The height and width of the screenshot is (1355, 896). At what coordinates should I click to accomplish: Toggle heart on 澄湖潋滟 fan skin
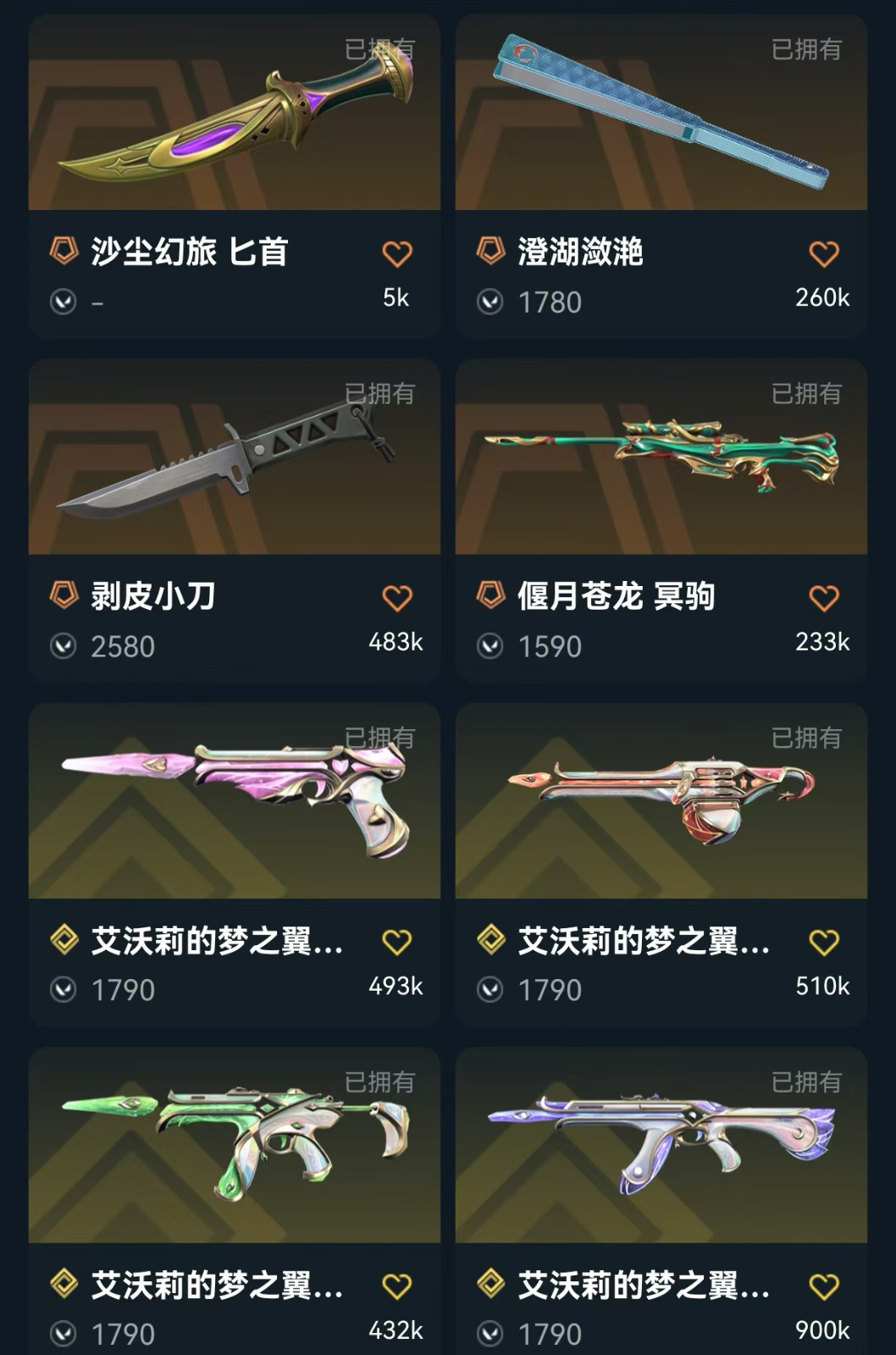click(x=823, y=253)
